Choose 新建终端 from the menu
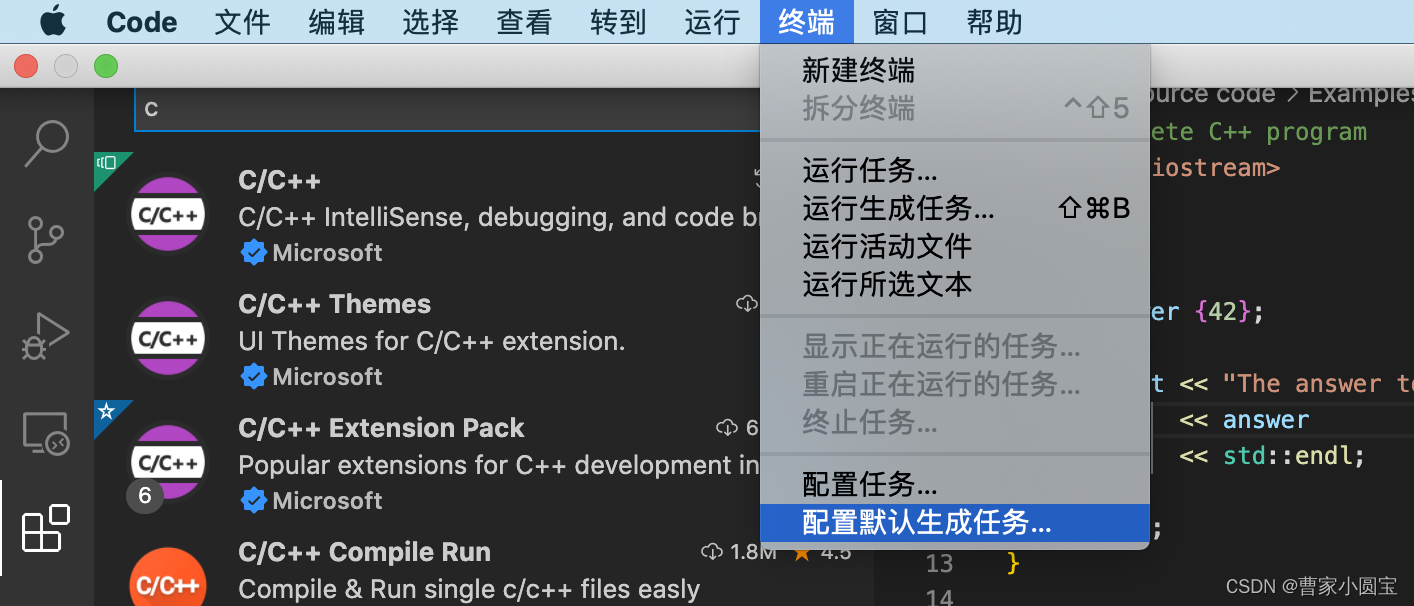1414x606 pixels. coord(955,70)
